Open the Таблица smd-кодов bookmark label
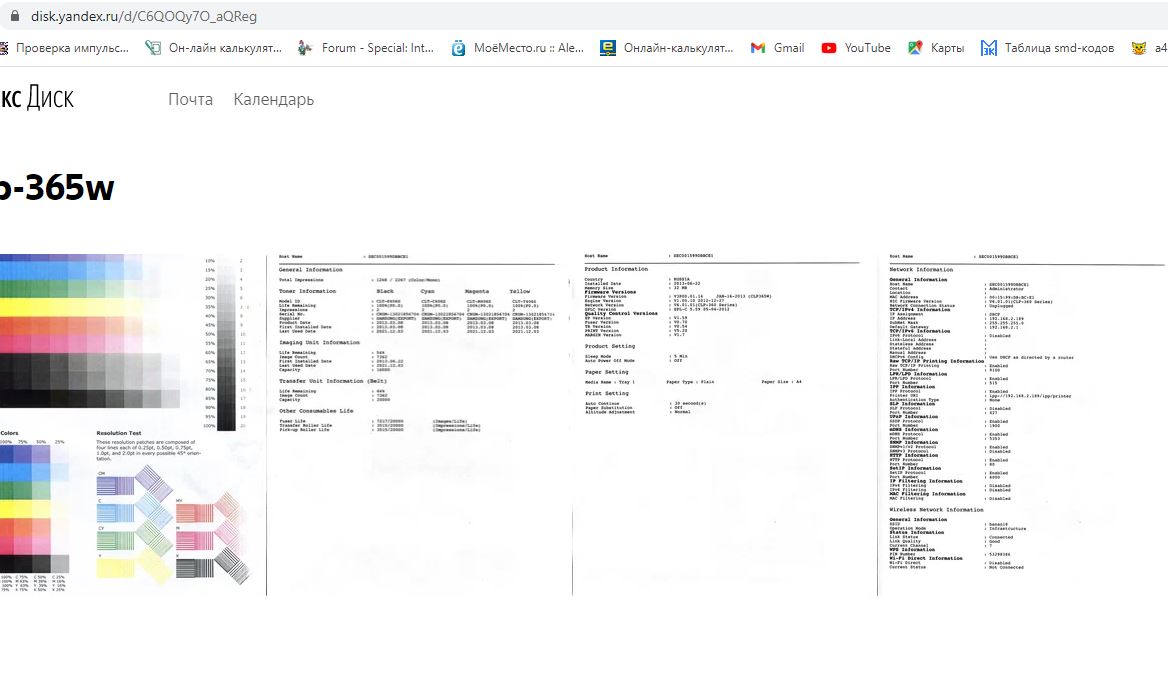Screen dimensions: 1168x679 [x=1059, y=48]
